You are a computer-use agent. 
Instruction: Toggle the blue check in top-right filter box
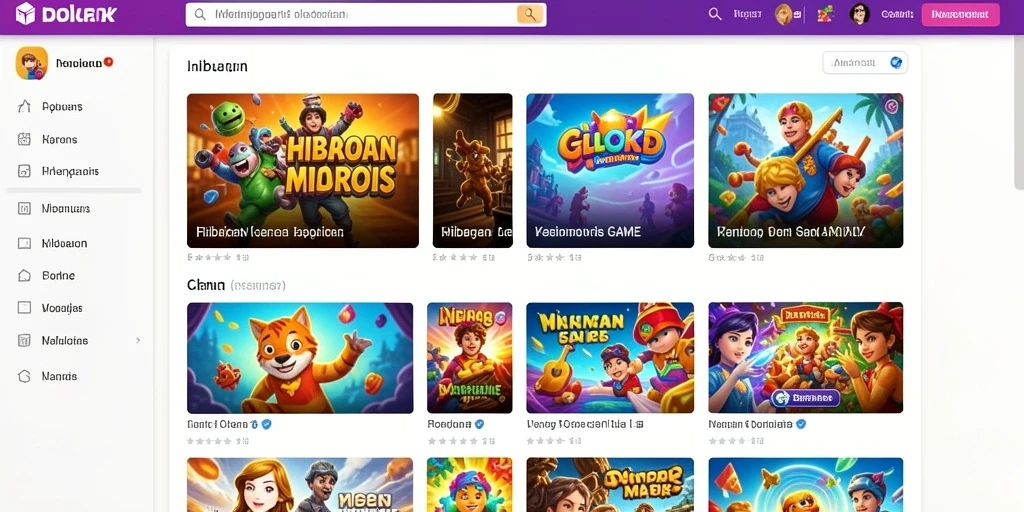(896, 63)
